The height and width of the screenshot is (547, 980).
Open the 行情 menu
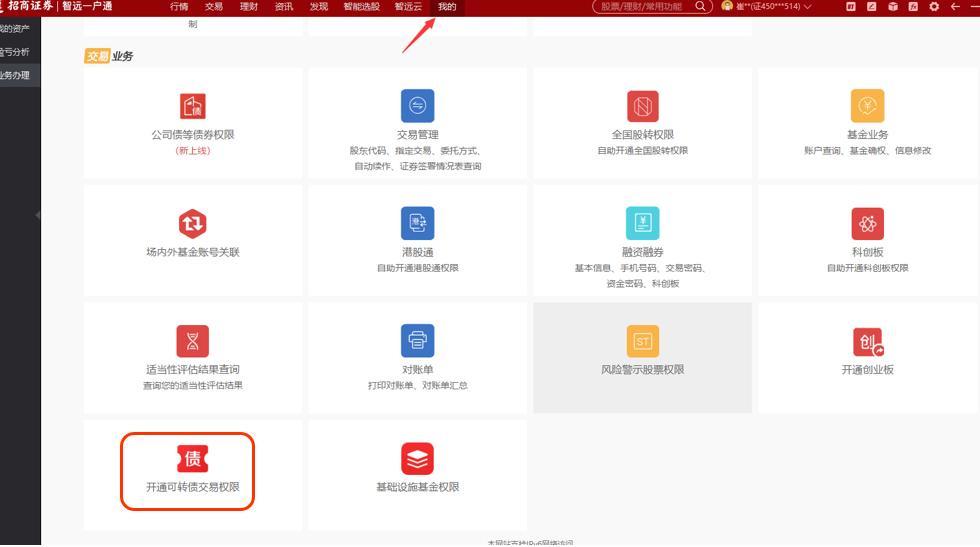179,6
